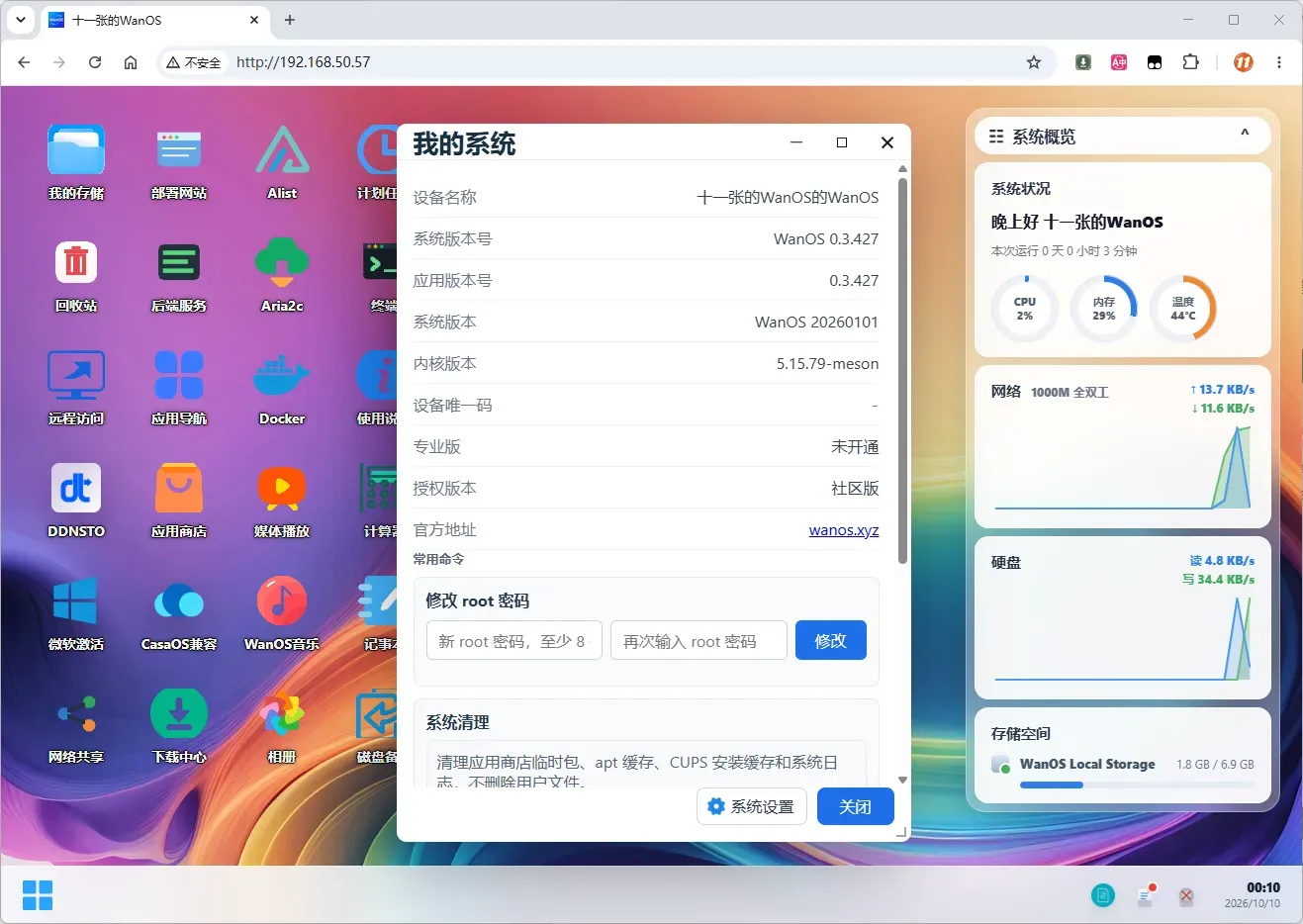This screenshot has height=924, width=1303.
Task: Click the 修改 button for root password
Action: pos(831,640)
